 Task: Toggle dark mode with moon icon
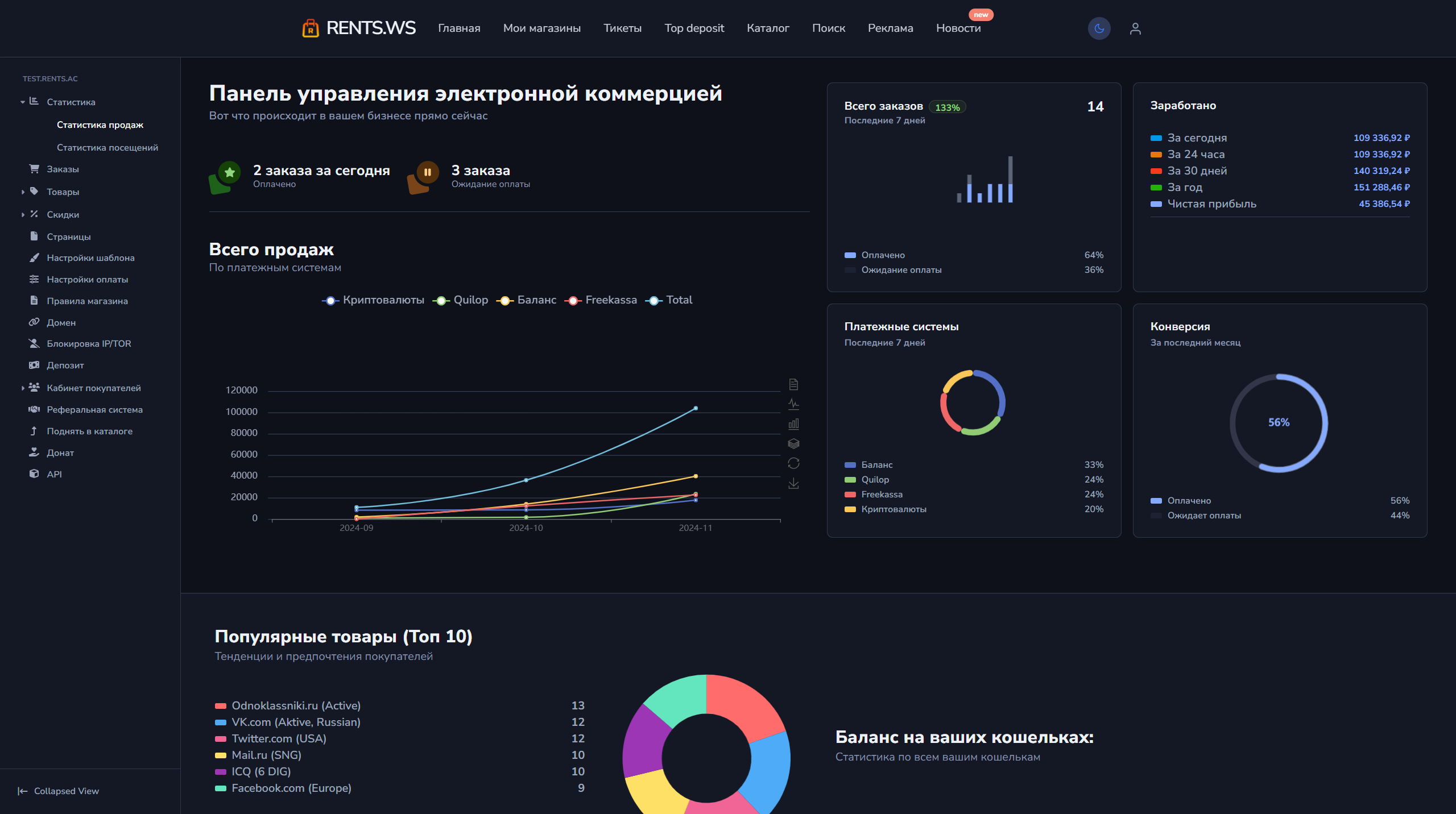(x=1099, y=28)
